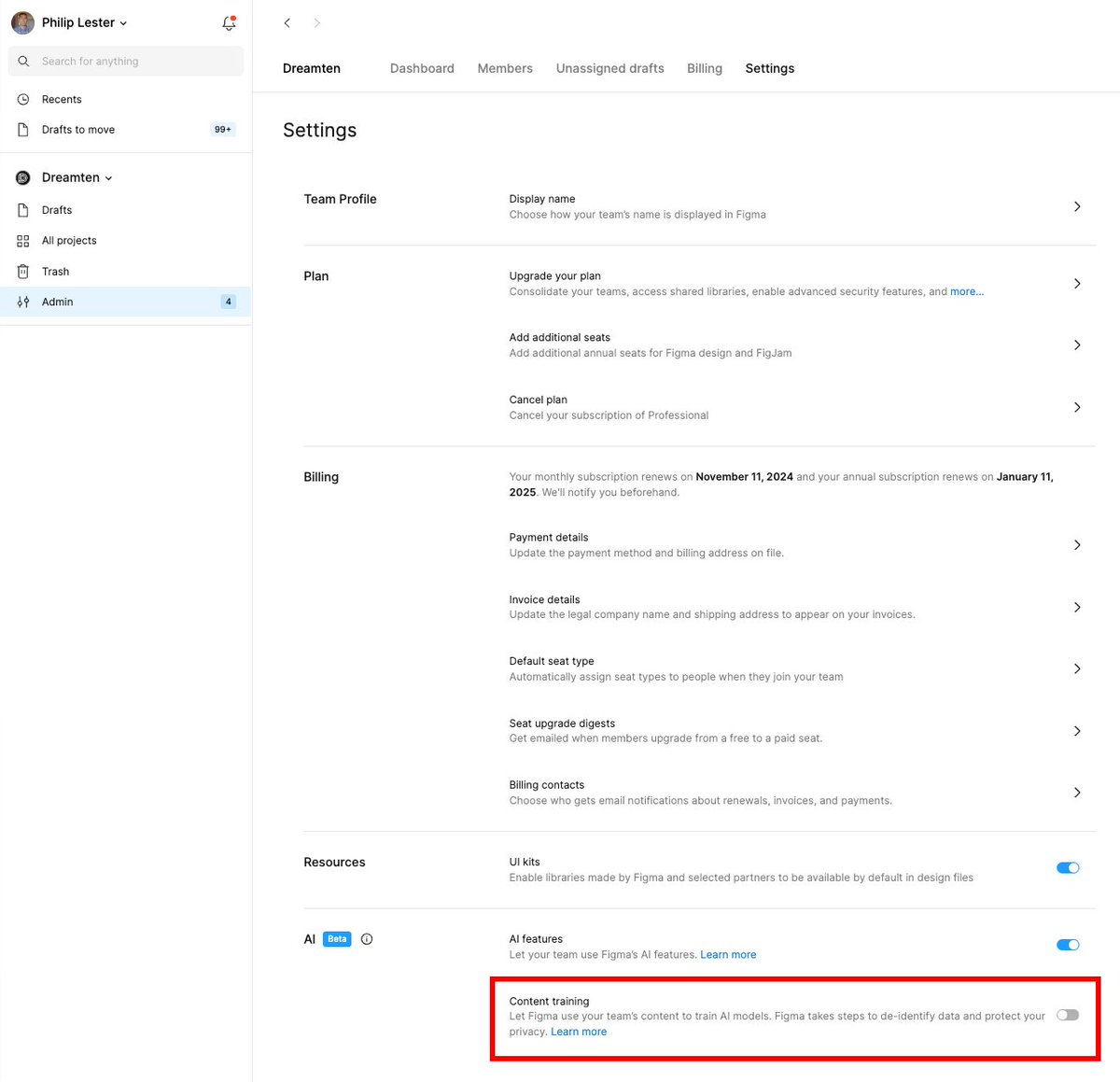
Task: Click the UI kits title
Action: click(525, 862)
